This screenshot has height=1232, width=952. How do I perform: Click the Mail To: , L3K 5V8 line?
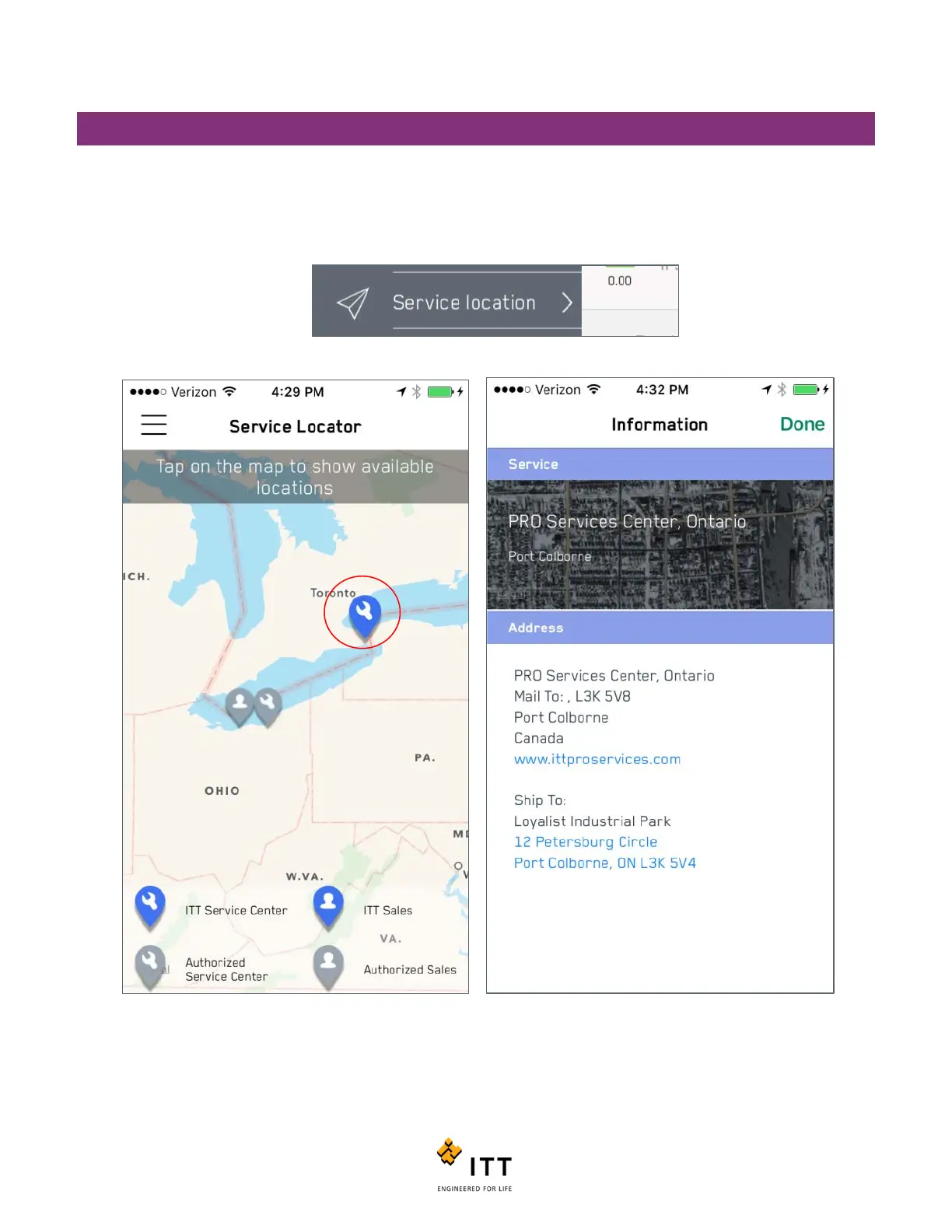pyautogui.click(x=572, y=696)
